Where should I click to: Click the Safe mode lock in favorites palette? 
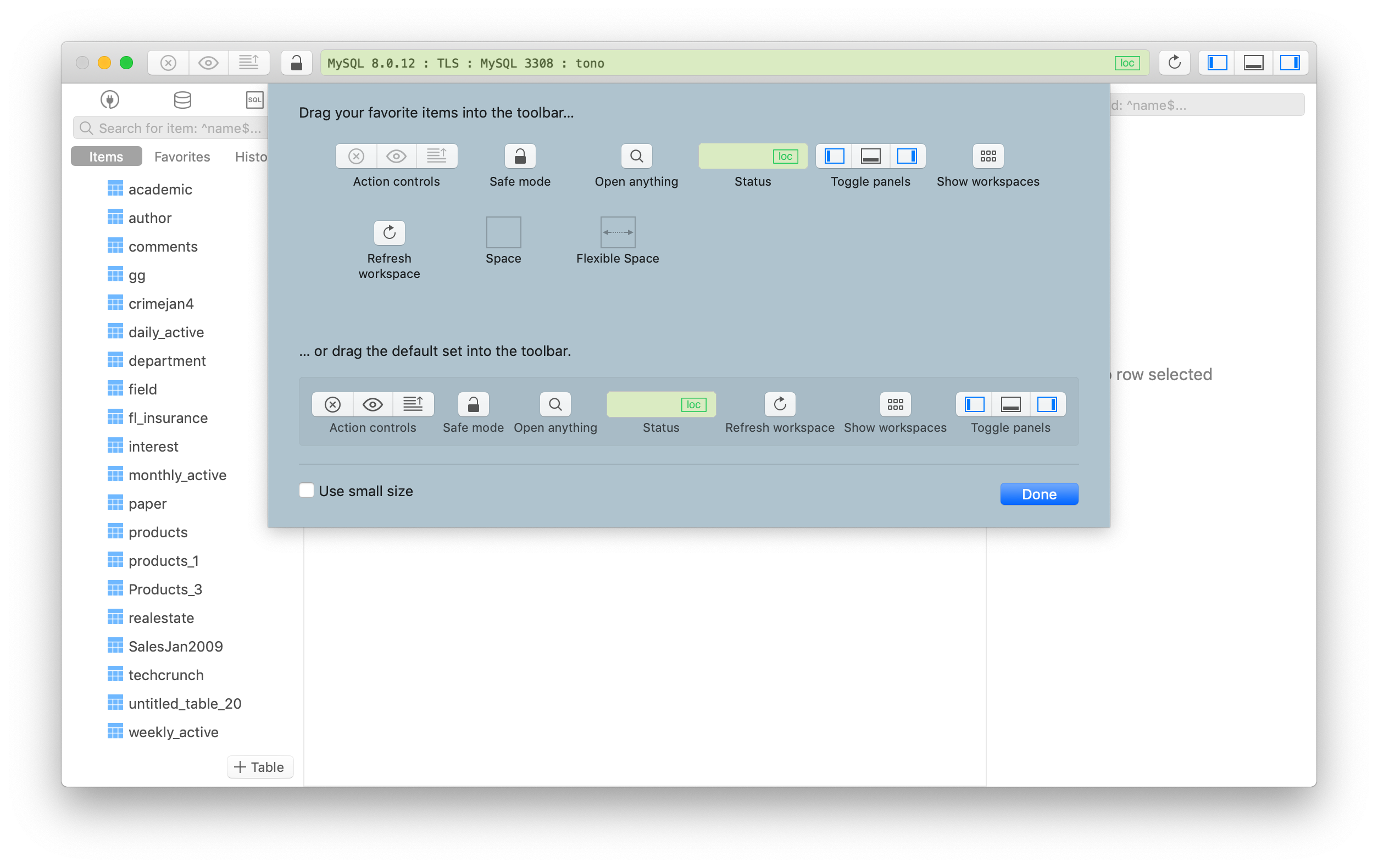[520, 156]
